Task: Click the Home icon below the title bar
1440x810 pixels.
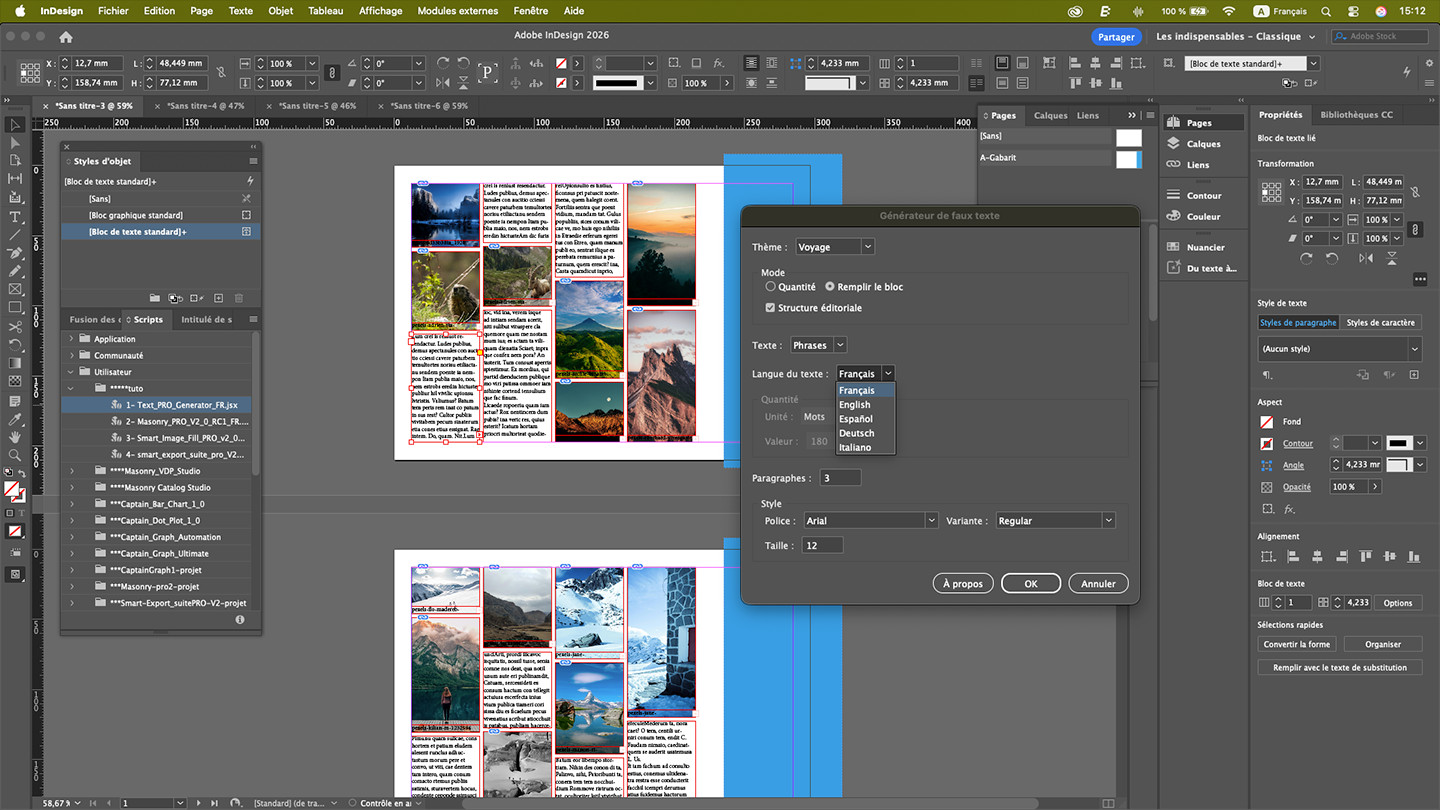Action: click(x=66, y=37)
